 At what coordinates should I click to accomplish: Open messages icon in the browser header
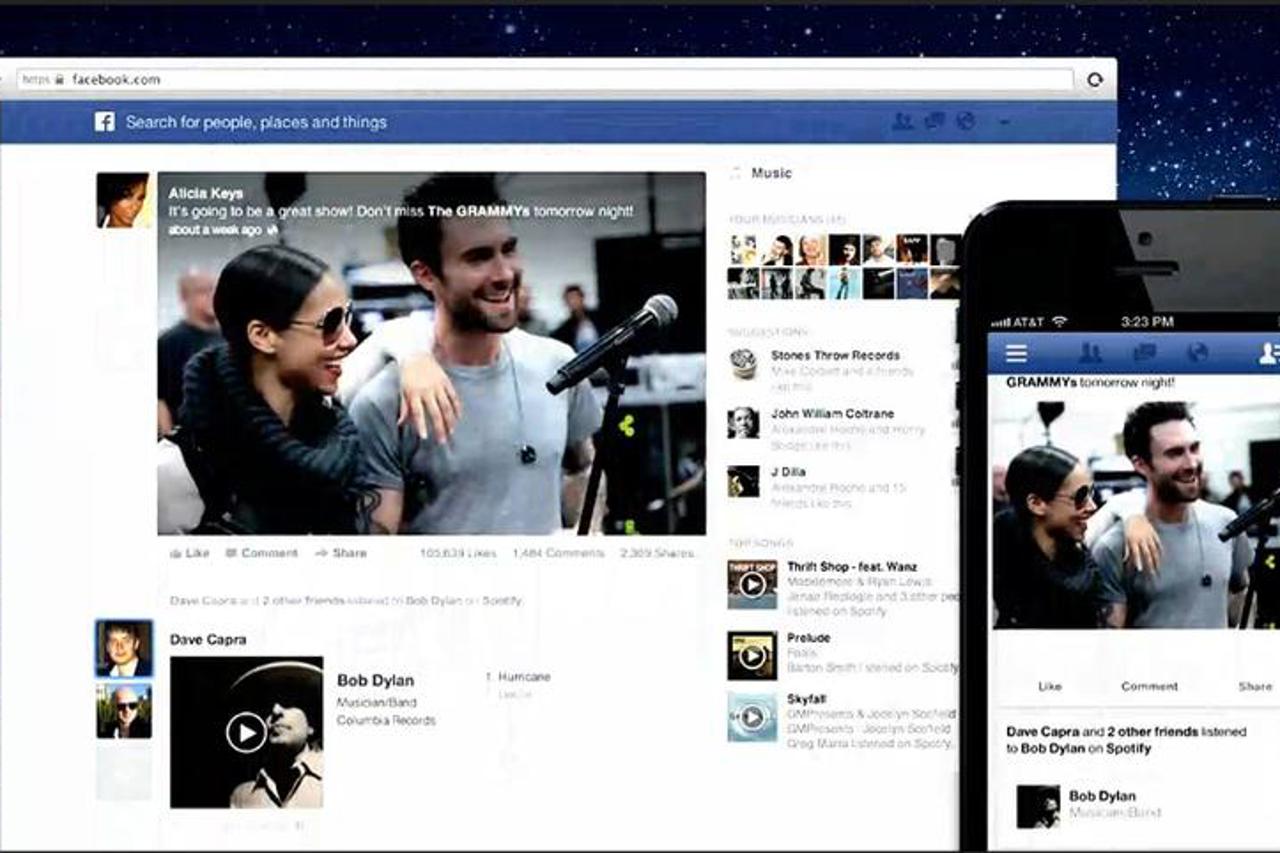pos(935,121)
